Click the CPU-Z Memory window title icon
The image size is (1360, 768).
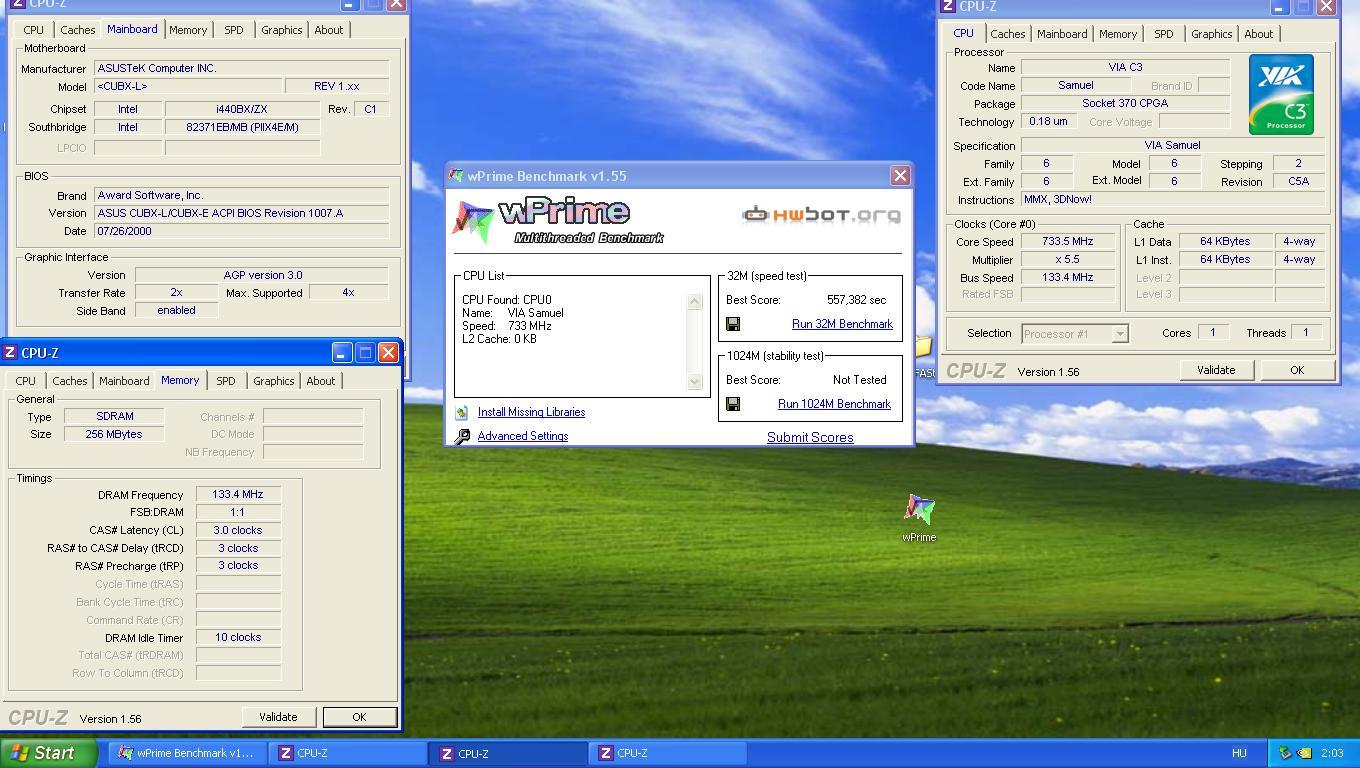coord(9,353)
